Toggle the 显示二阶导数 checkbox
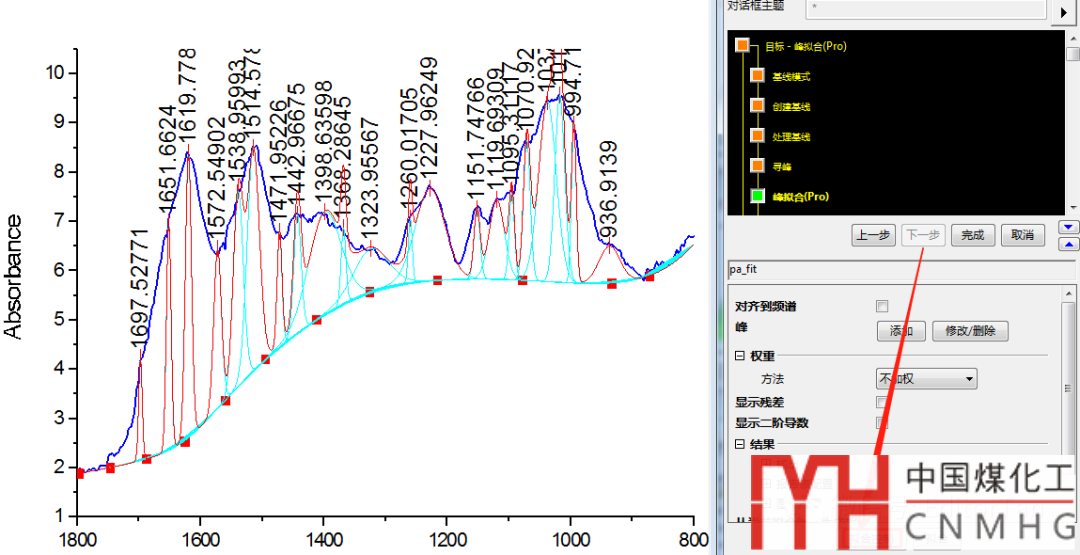Viewport: 1080px width, 555px height. tap(881, 423)
